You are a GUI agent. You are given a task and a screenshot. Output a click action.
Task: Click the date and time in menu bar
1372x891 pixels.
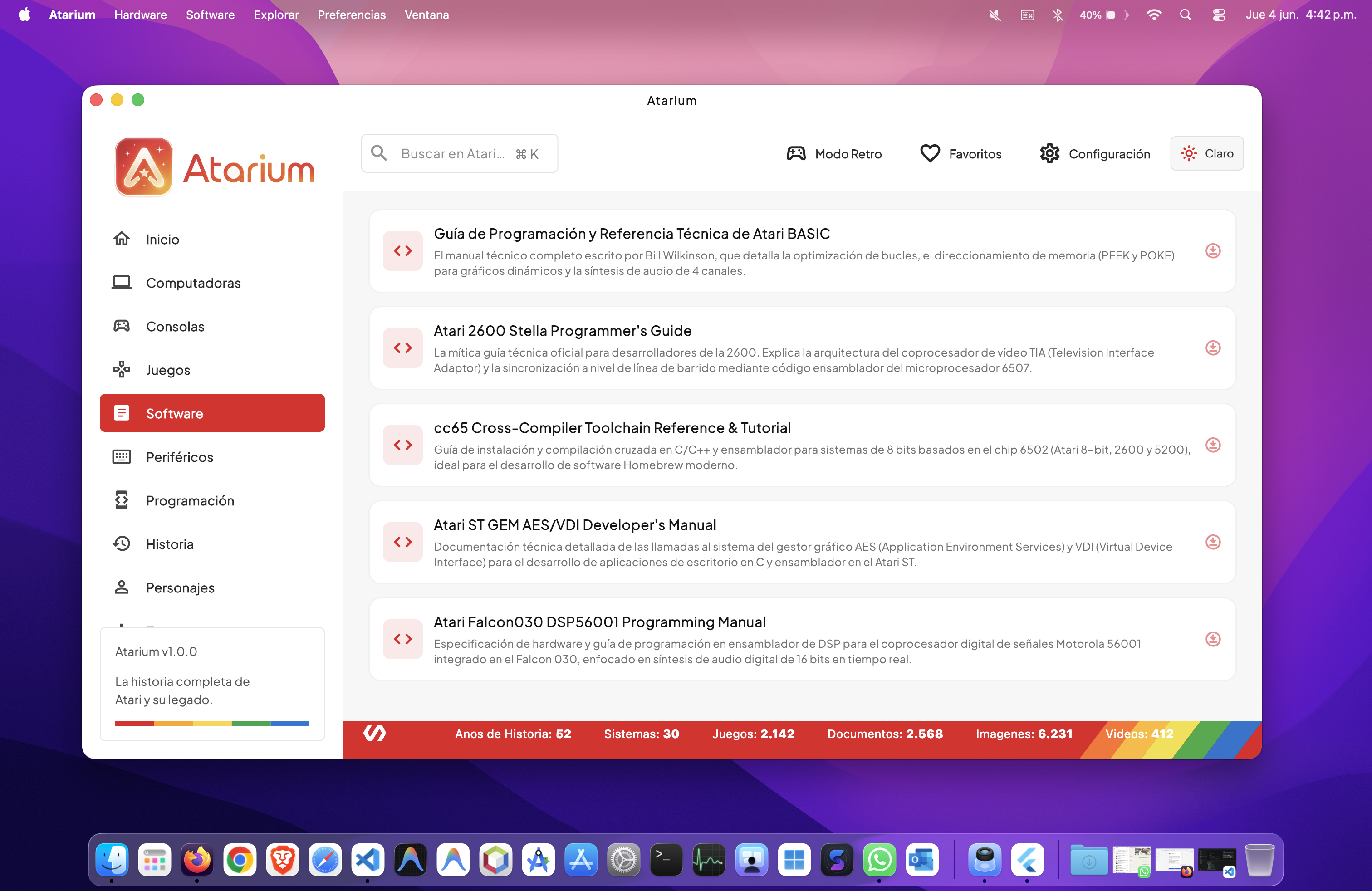pyautogui.click(x=1301, y=15)
